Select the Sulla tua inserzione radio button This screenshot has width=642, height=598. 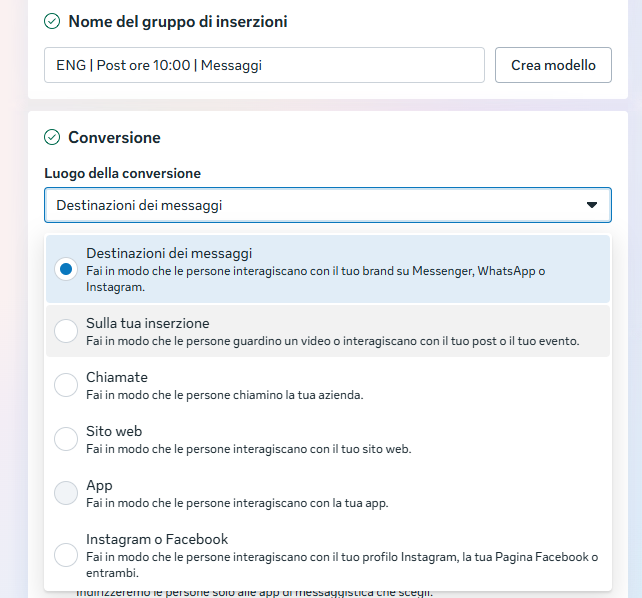pos(66,331)
